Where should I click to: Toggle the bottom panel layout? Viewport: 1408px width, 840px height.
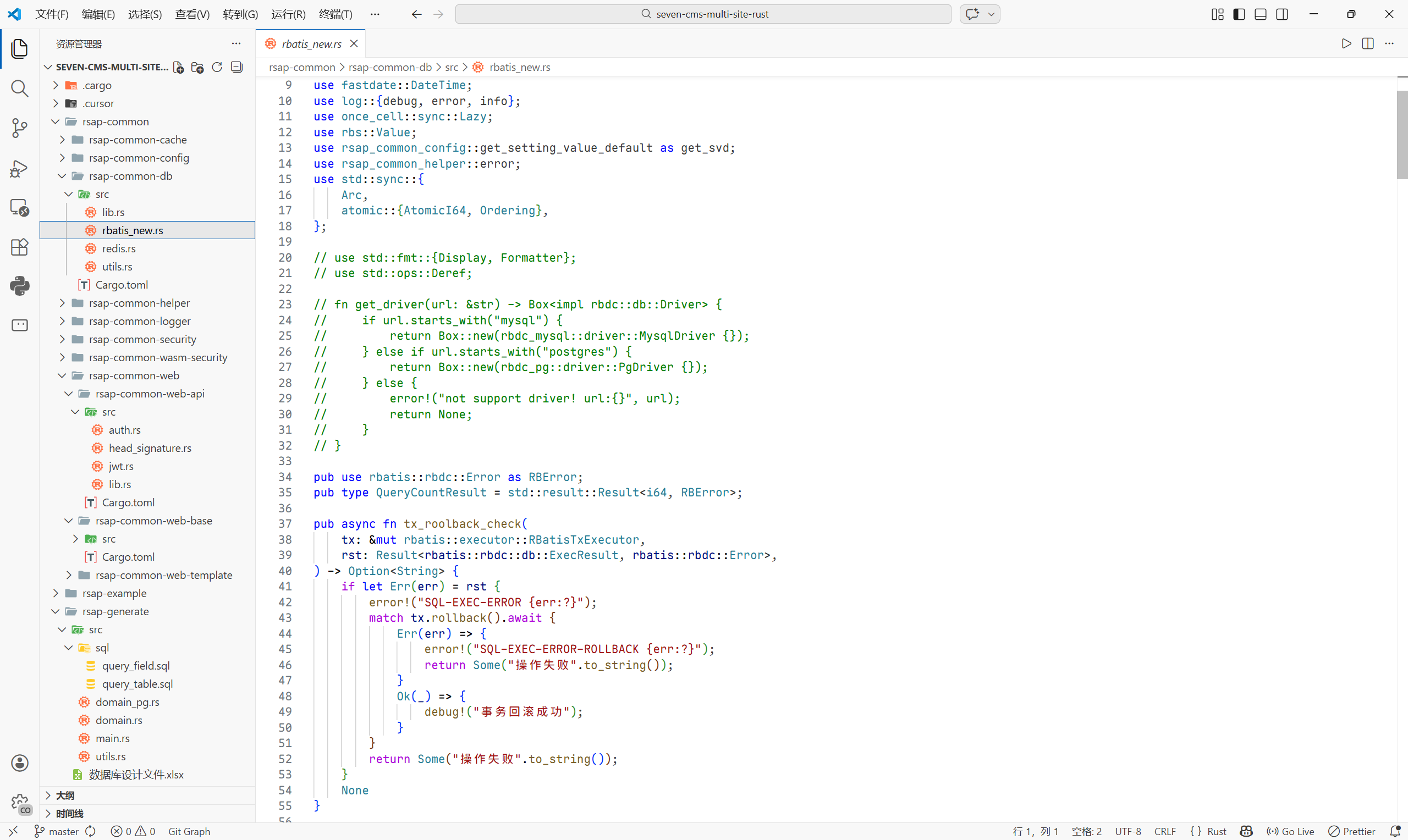(x=1260, y=14)
